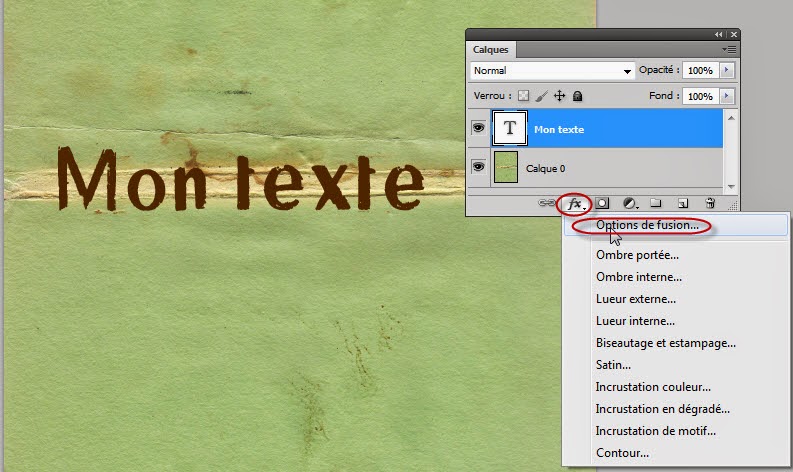
Task: Select the Mon texte layer name
Action: pyautogui.click(x=559, y=130)
